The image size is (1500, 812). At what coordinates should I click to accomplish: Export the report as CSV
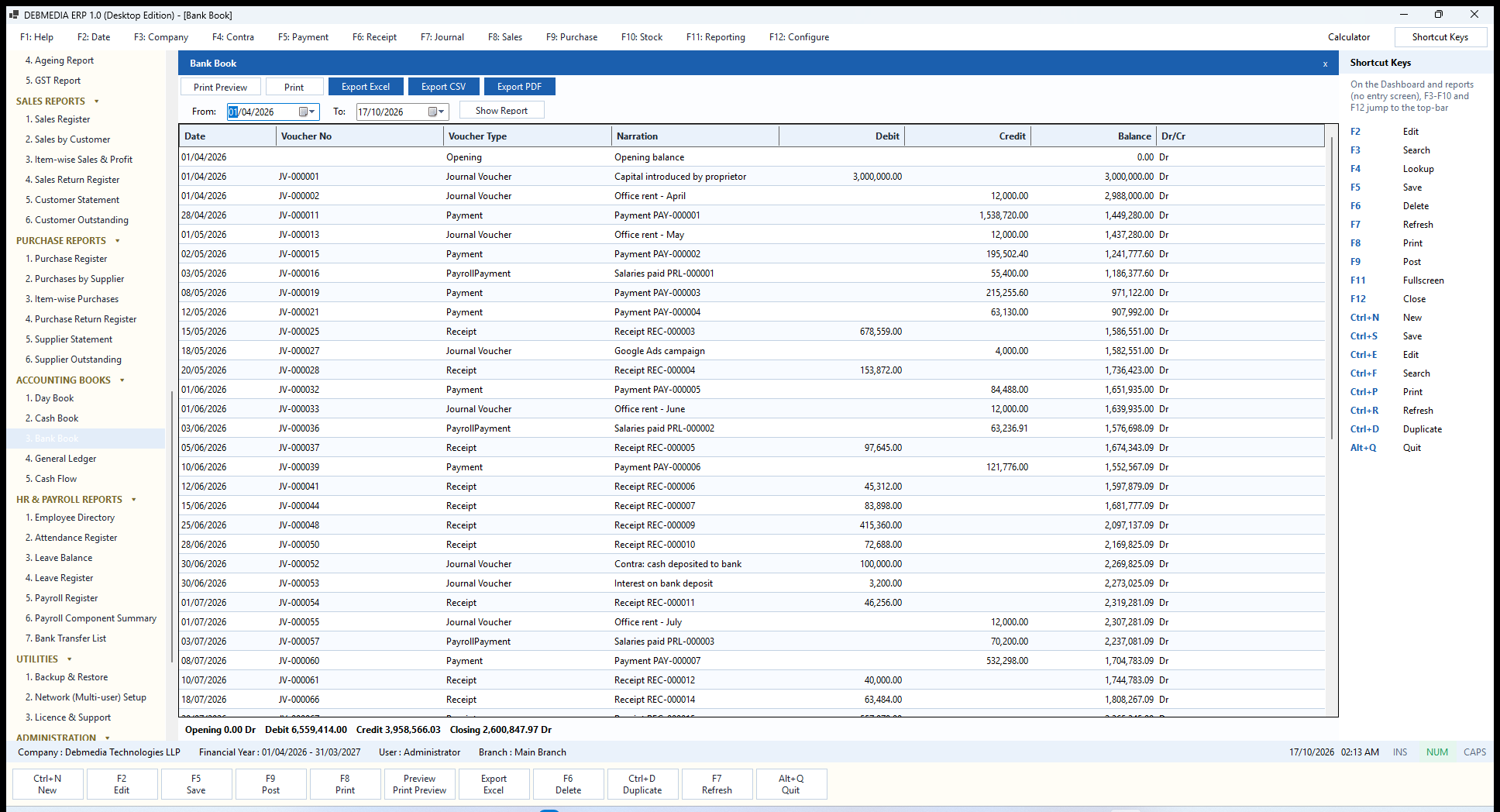click(x=444, y=87)
